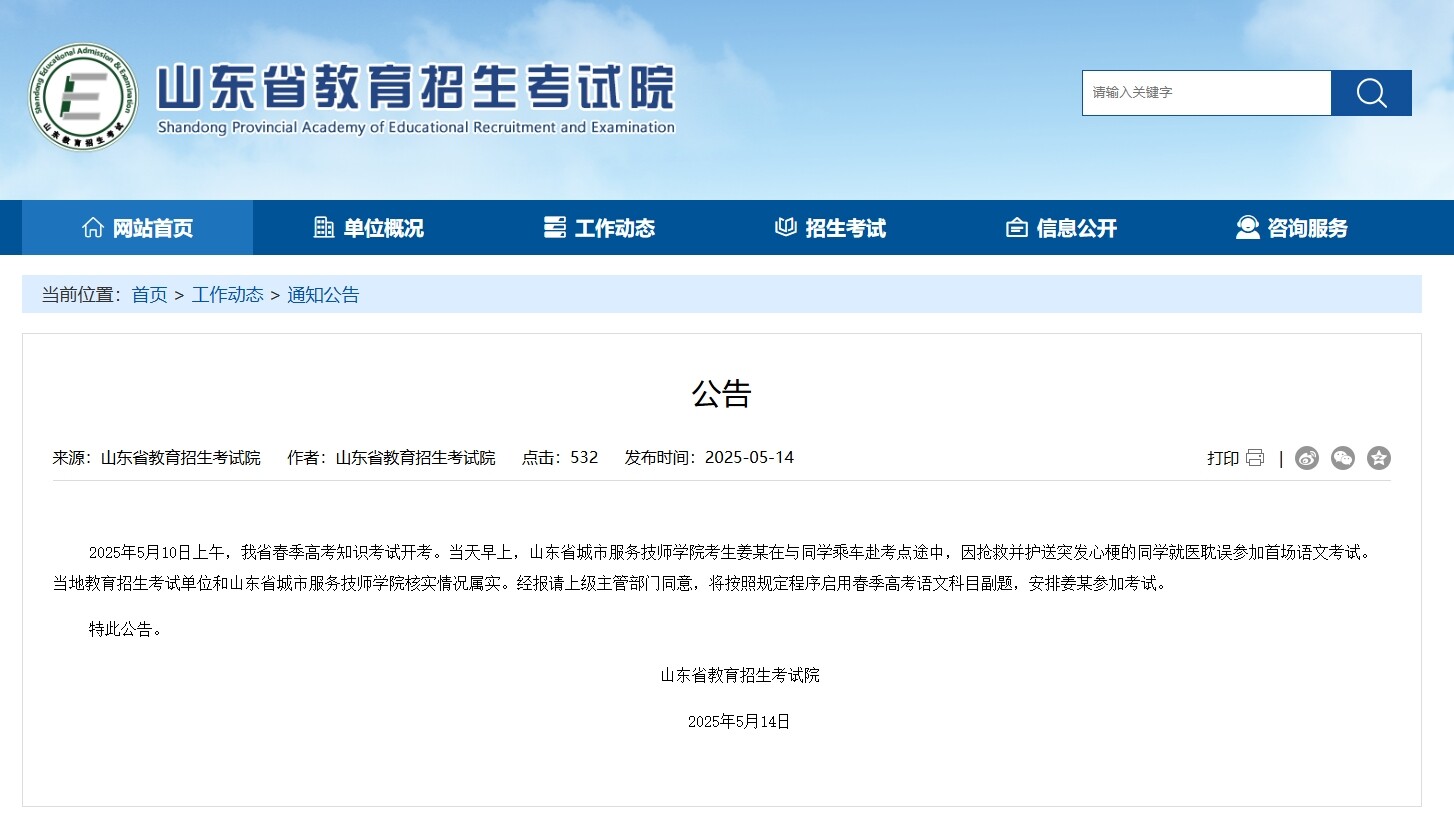Focus the 请输入关键字 search field

coord(1207,93)
